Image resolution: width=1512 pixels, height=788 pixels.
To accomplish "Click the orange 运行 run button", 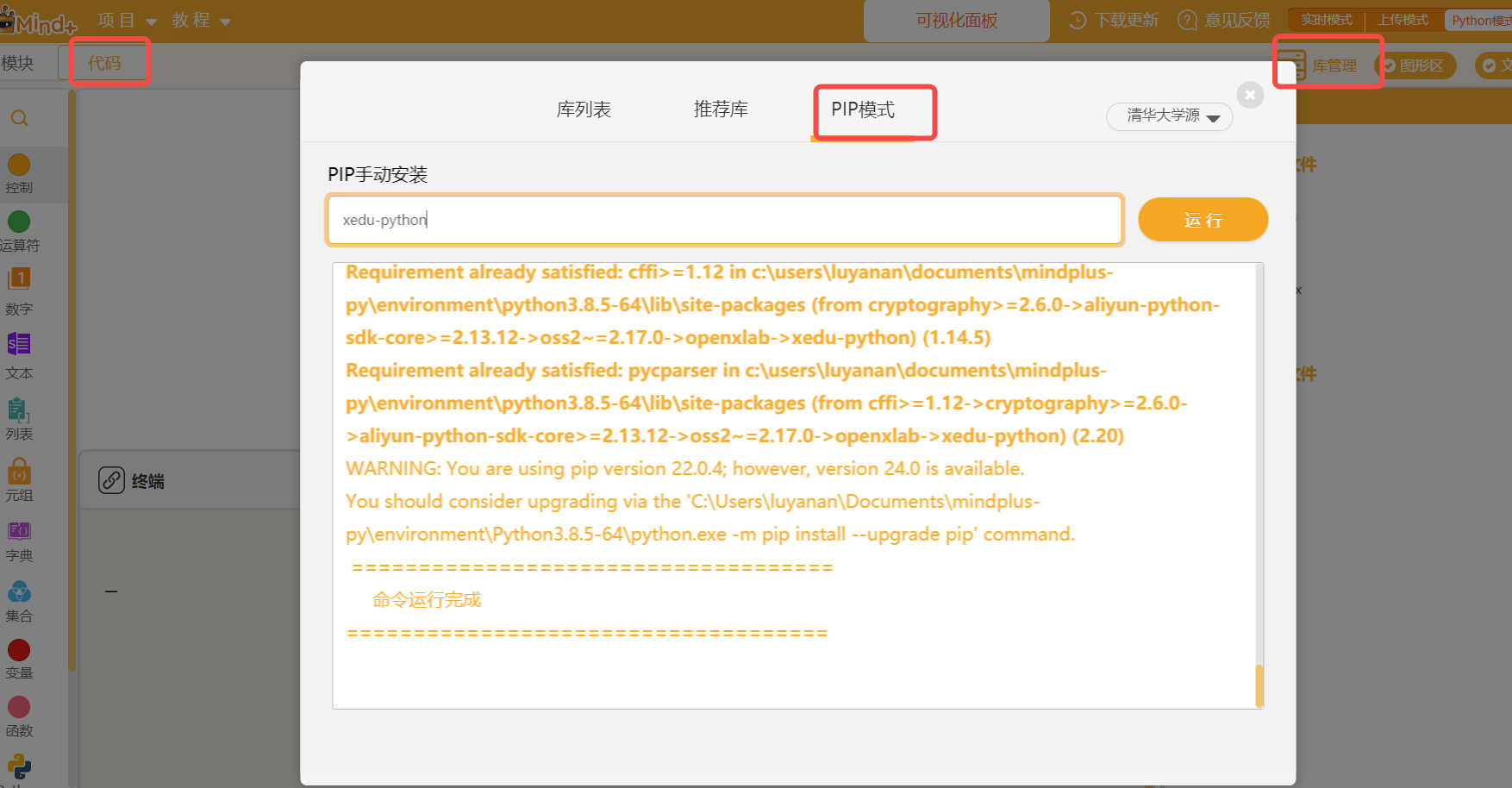I will tap(1203, 220).
